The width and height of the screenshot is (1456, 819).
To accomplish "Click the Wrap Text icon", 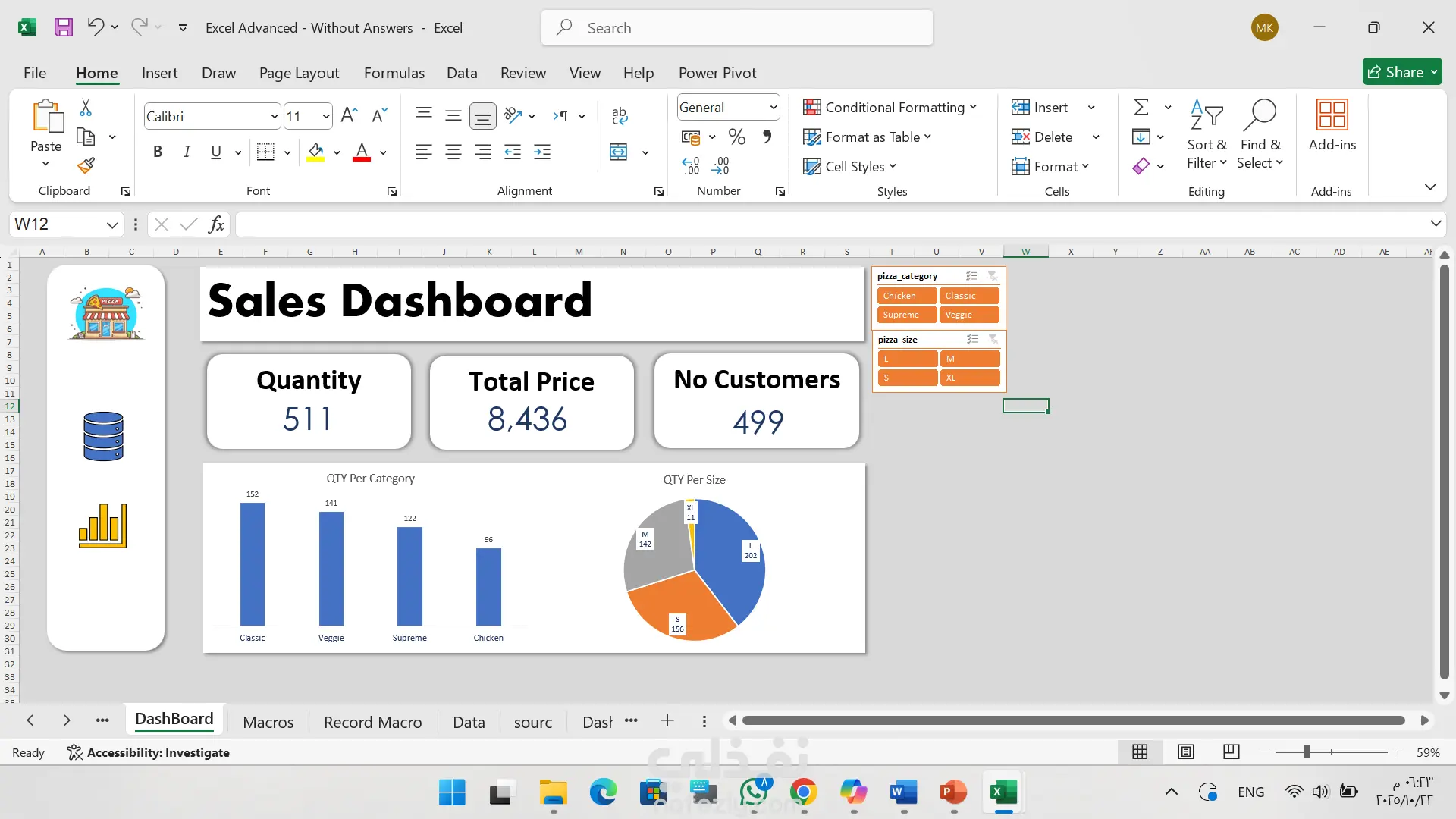I will pos(619,115).
